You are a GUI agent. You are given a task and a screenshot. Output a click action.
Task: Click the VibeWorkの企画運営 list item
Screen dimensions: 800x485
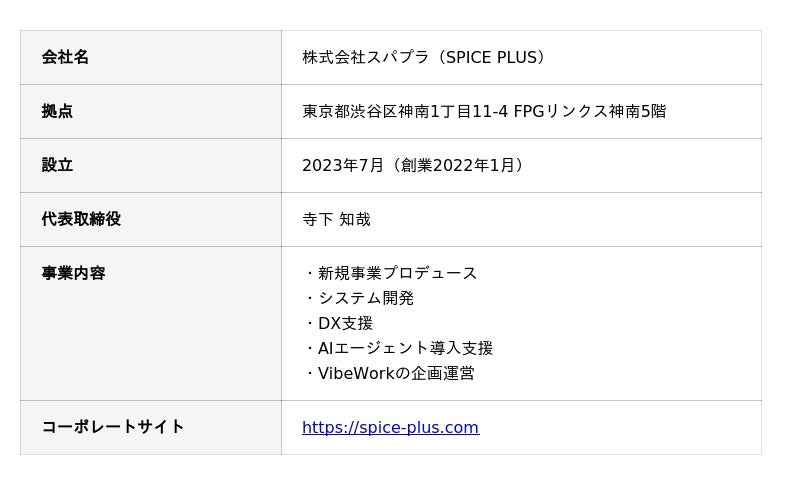tap(396, 374)
